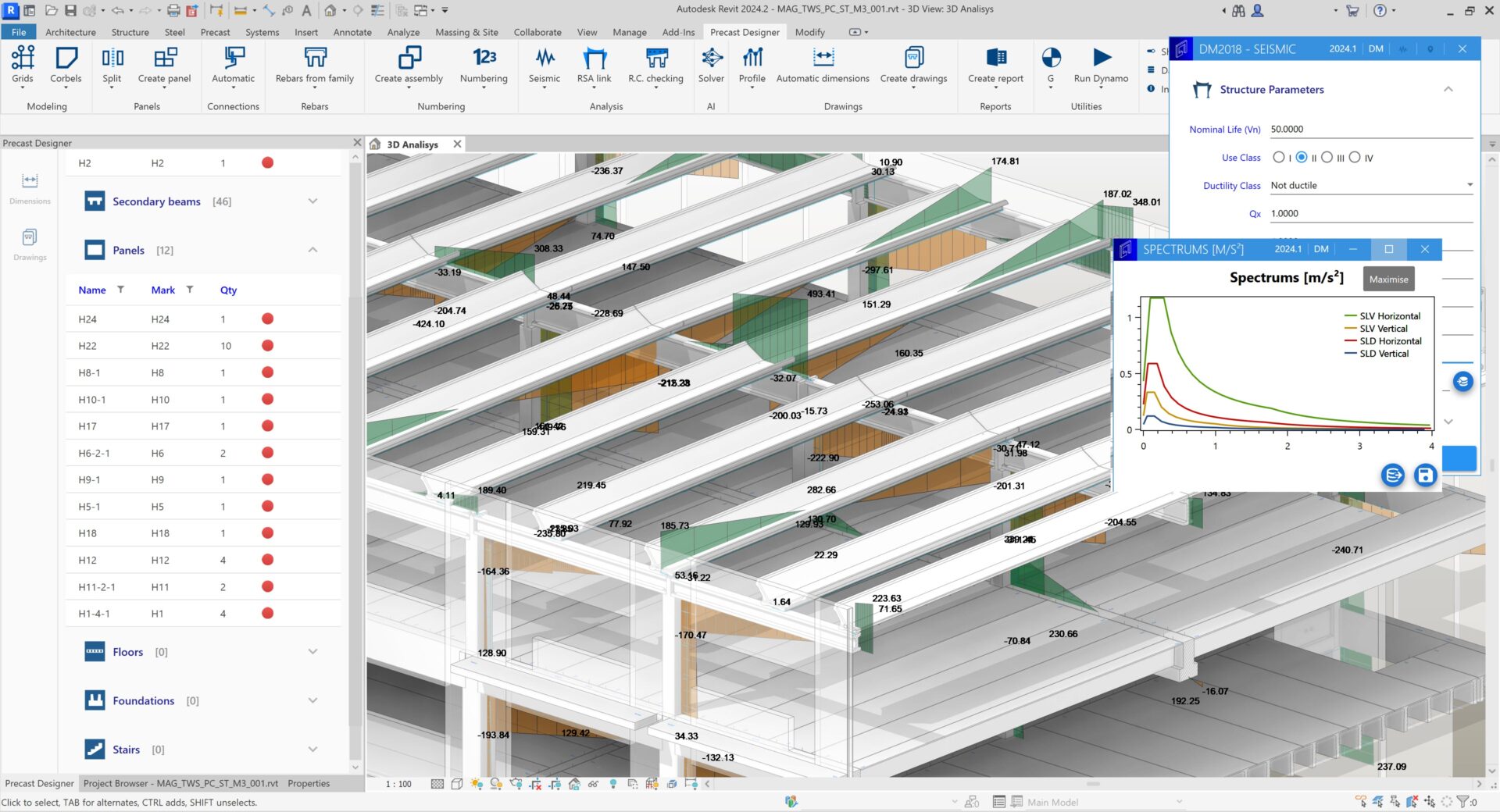Click the 1:100 scale control

coord(397,784)
